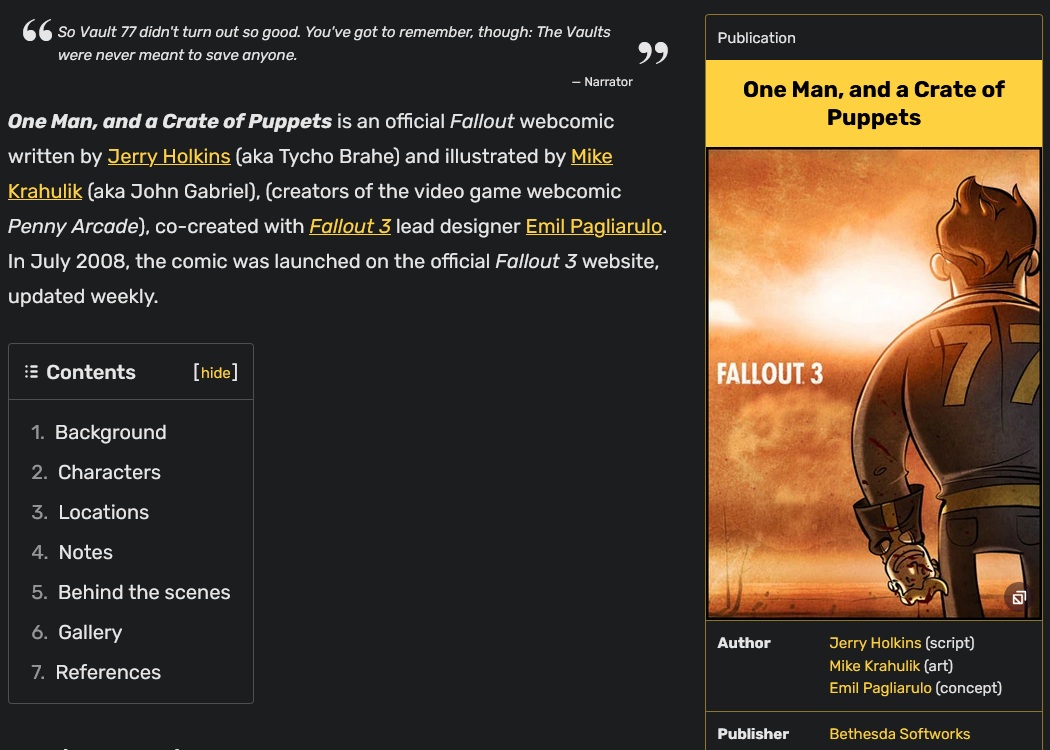Open the Jerry Holkins link in intro paragraph
Image resolution: width=1050 pixels, height=750 pixels.
click(169, 157)
